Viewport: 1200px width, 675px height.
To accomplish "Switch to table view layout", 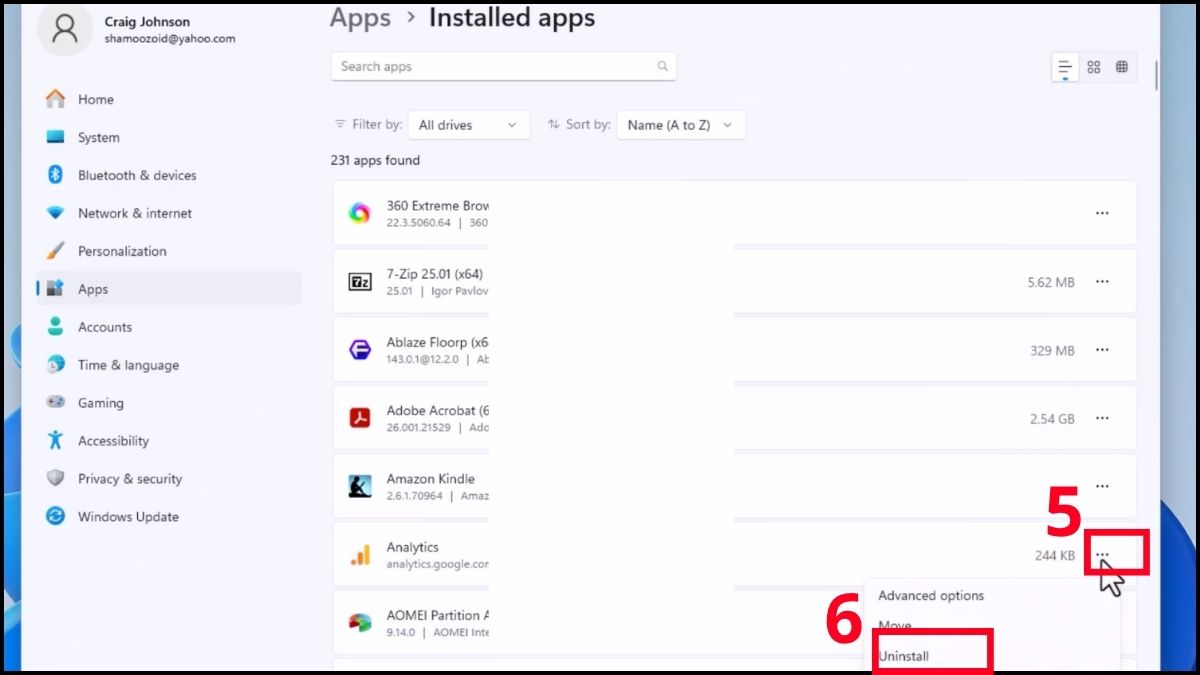I will click(1122, 67).
